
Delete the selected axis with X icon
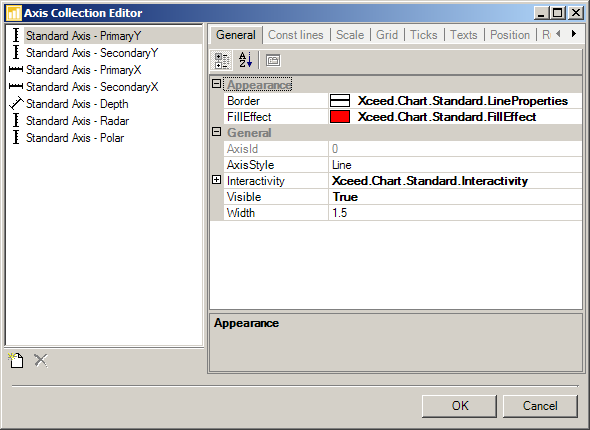[x=41, y=360]
